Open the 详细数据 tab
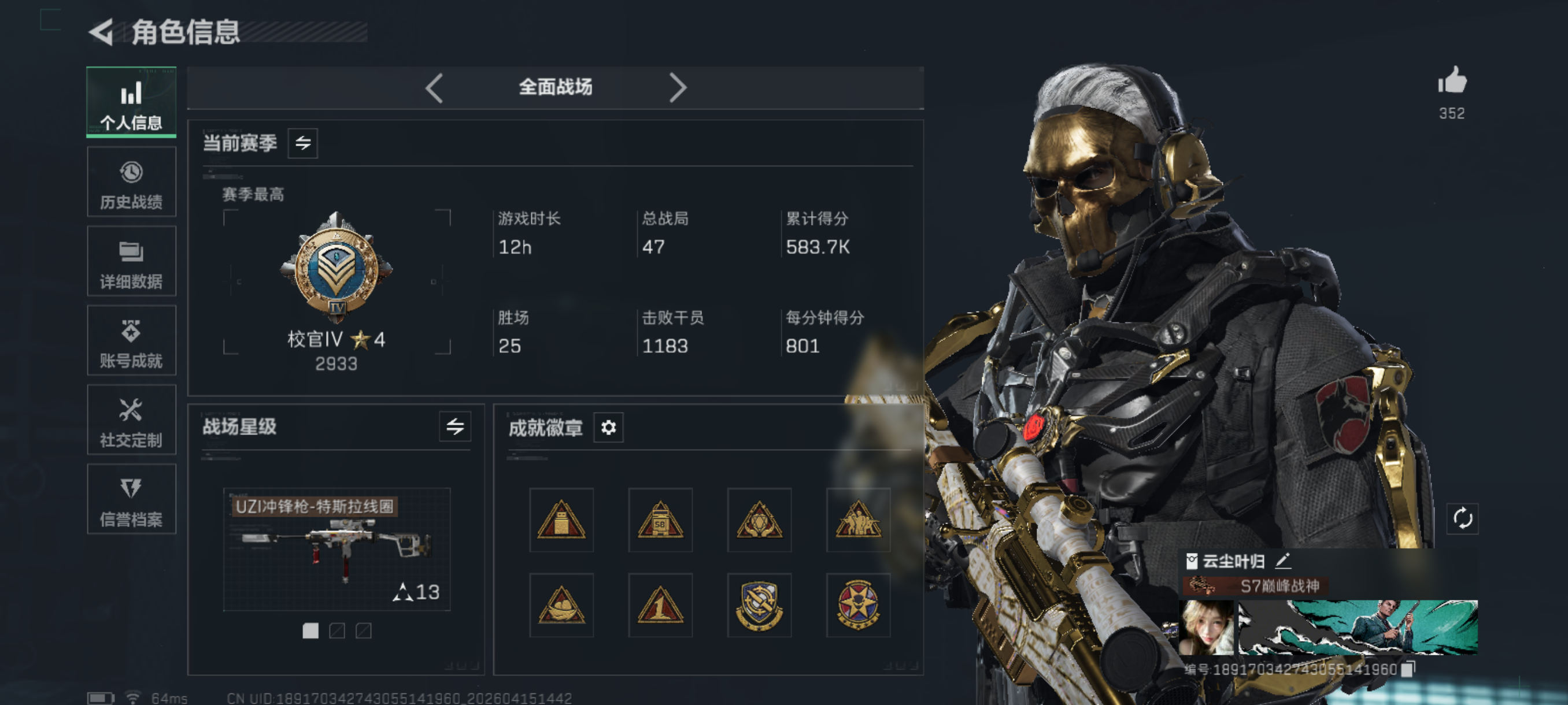Viewport: 1568px width, 705px height. click(x=131, y=261)
